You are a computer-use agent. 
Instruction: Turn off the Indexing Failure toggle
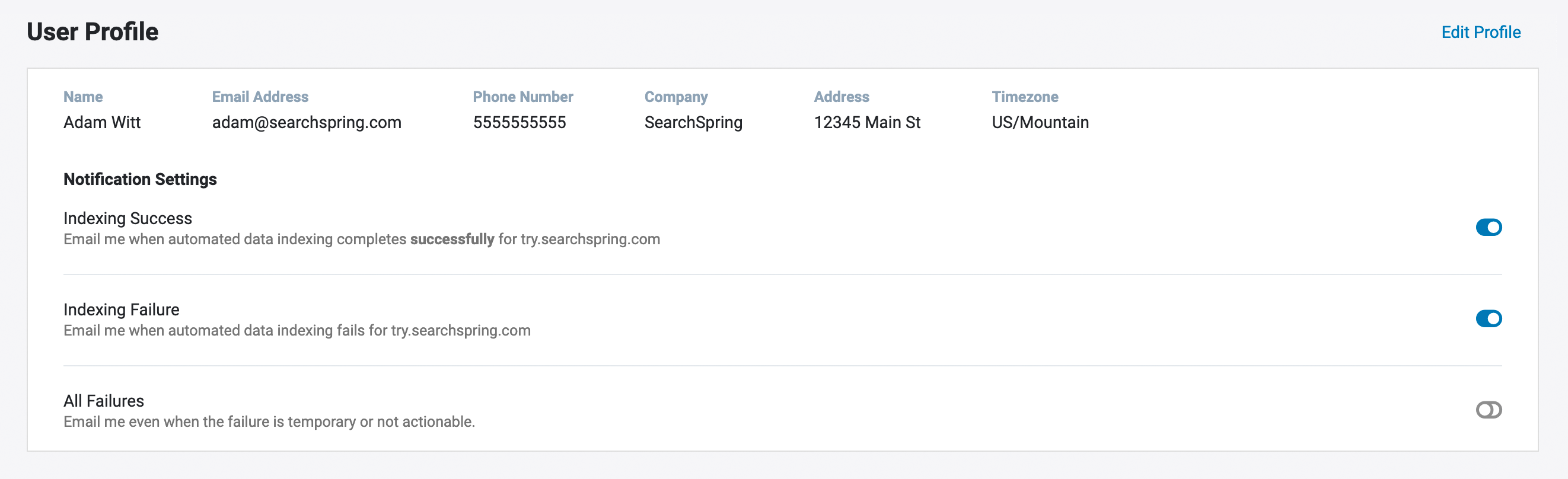coord(1489,318)
